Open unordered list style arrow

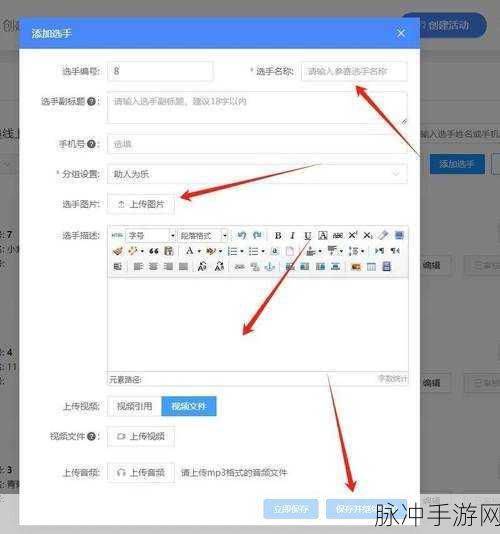coord(263,252)
